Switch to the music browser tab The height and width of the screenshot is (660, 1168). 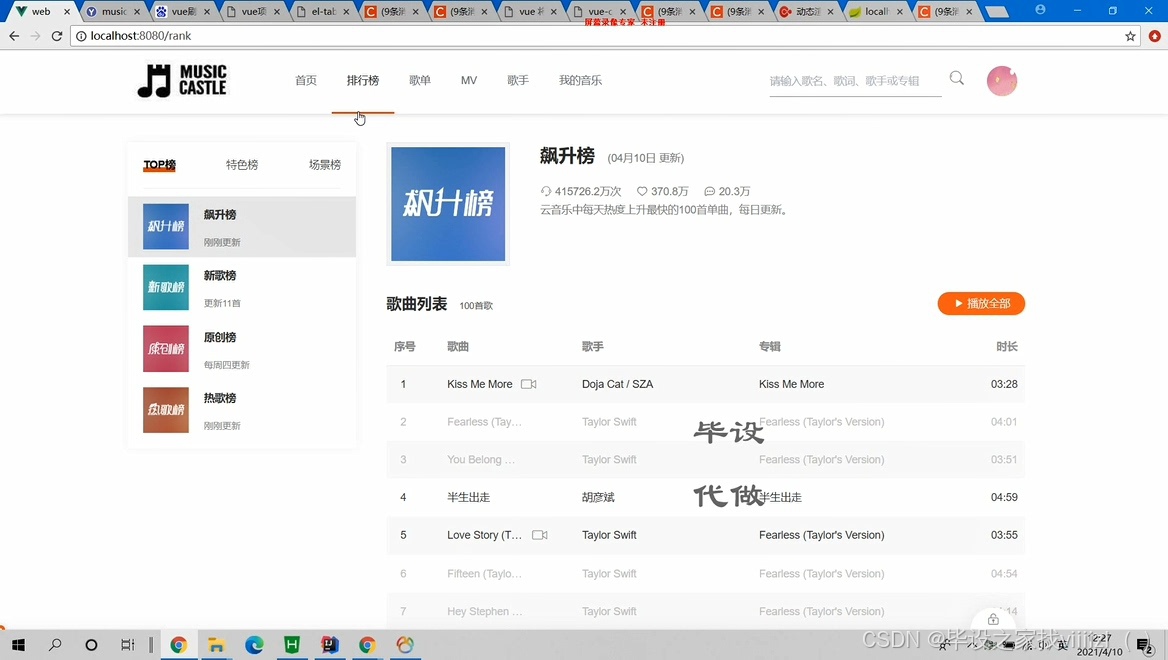coord(112,12)
